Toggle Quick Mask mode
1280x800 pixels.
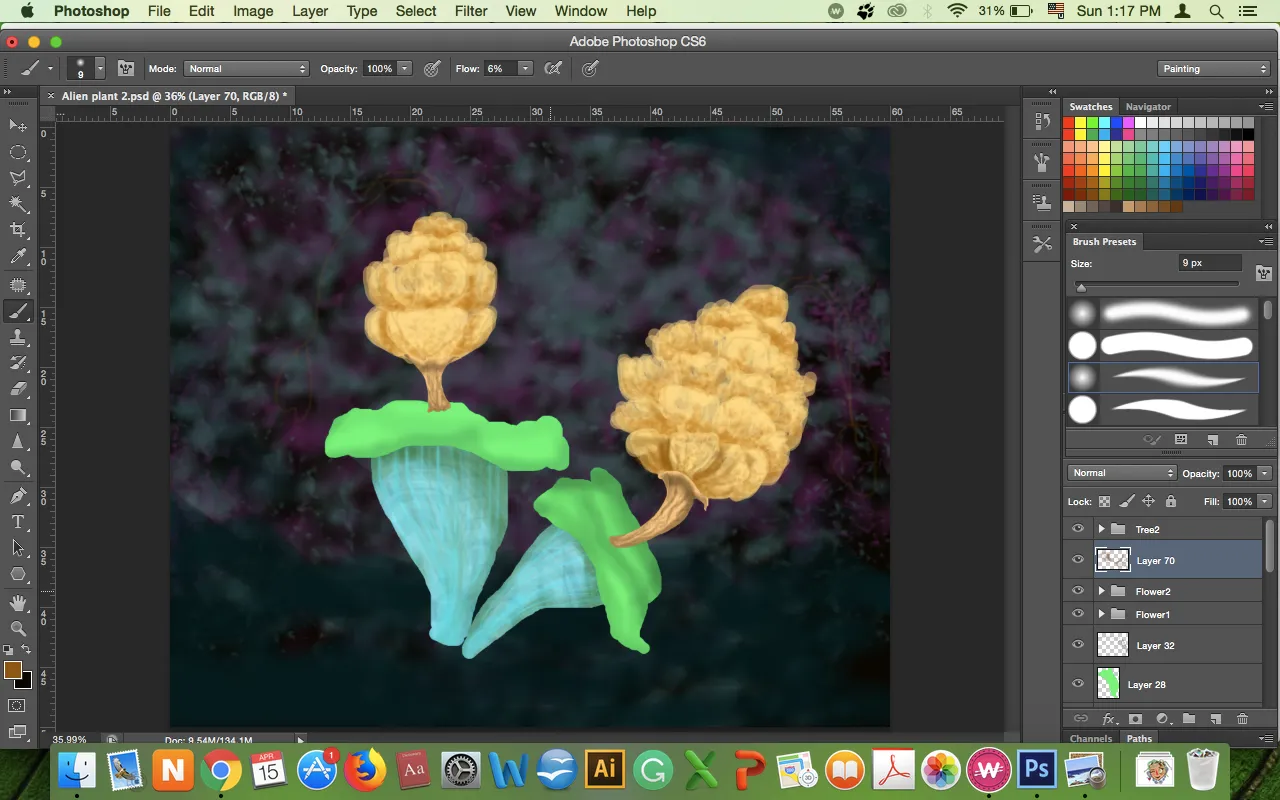(x=18, y=706)
